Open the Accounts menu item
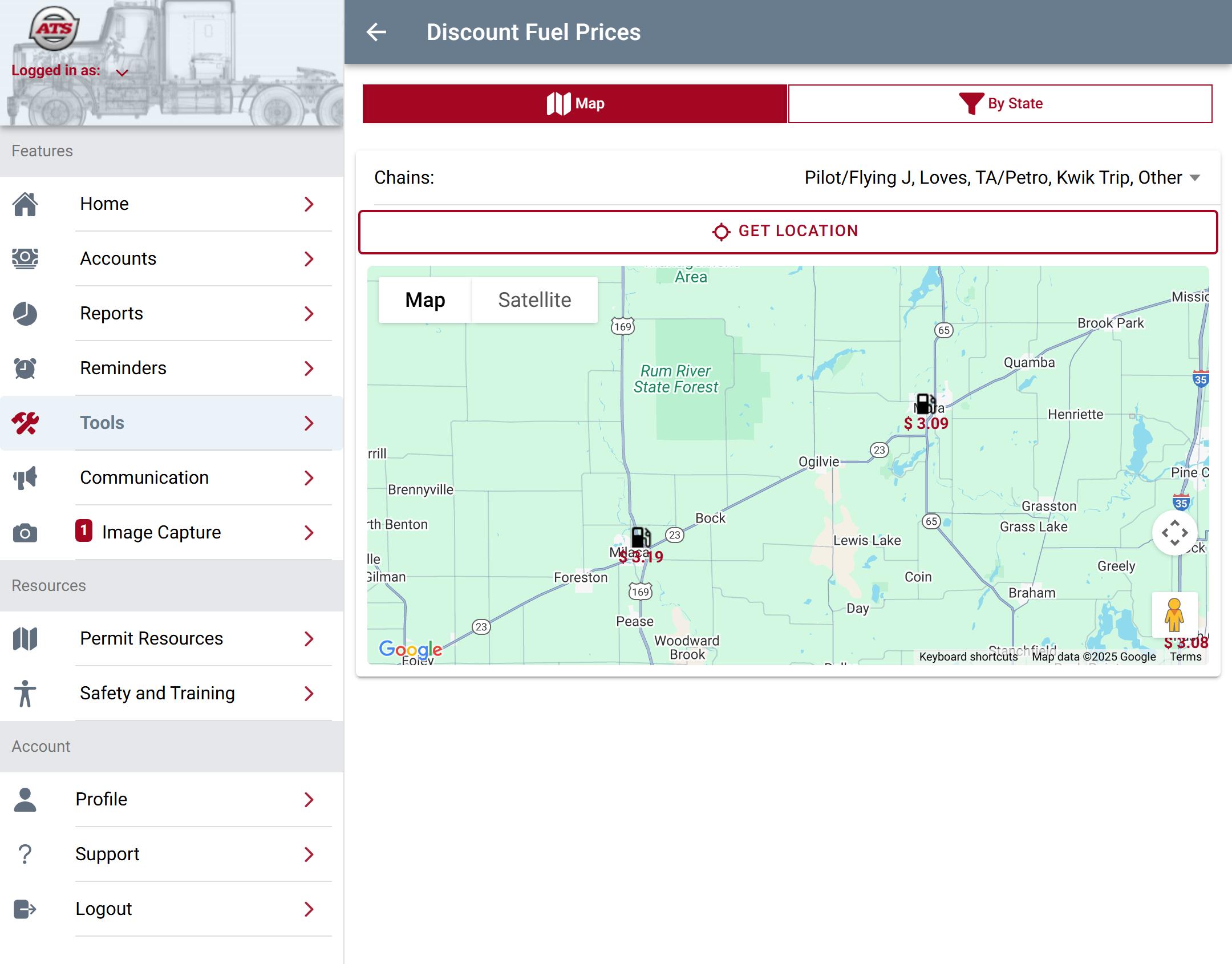Image resolution: width=1232 pixels, height=964 pixels. [x=172, y=258]
